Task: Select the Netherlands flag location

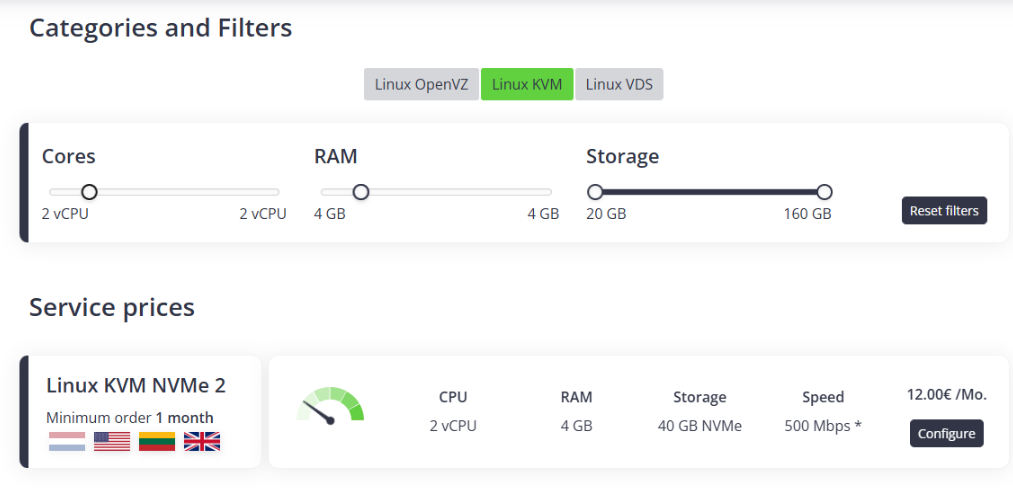Action: tap(67, 441)
